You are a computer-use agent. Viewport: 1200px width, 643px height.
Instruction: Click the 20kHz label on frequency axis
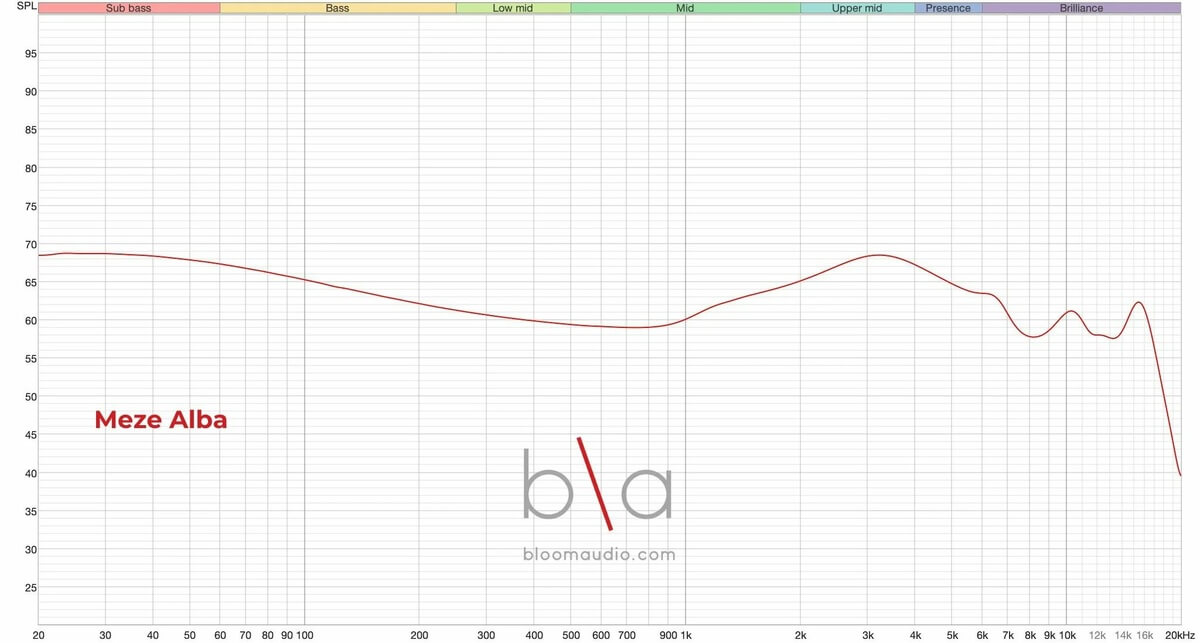click(1180, 635)
